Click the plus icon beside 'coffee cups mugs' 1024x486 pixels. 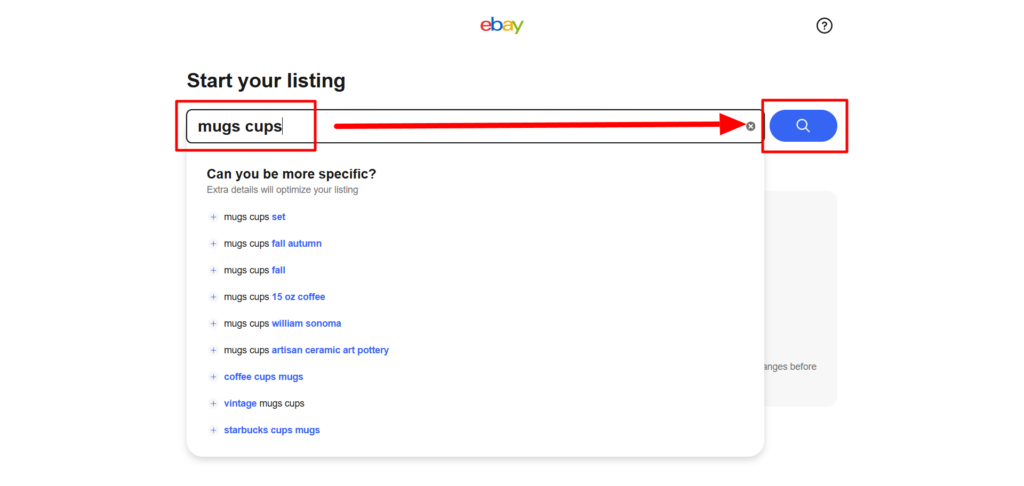coord(213,377)
